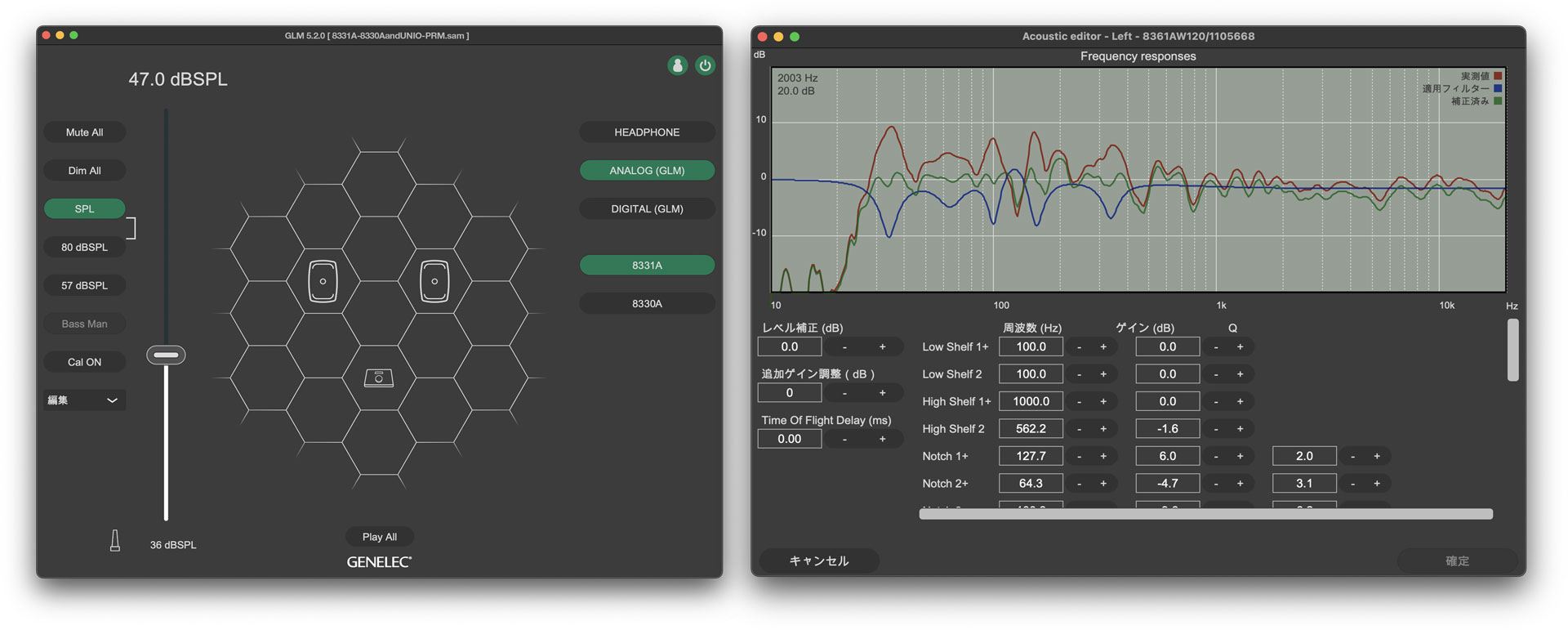Click the Time Of Flight Delay field

pyautogui.click(x=789, y=439)
